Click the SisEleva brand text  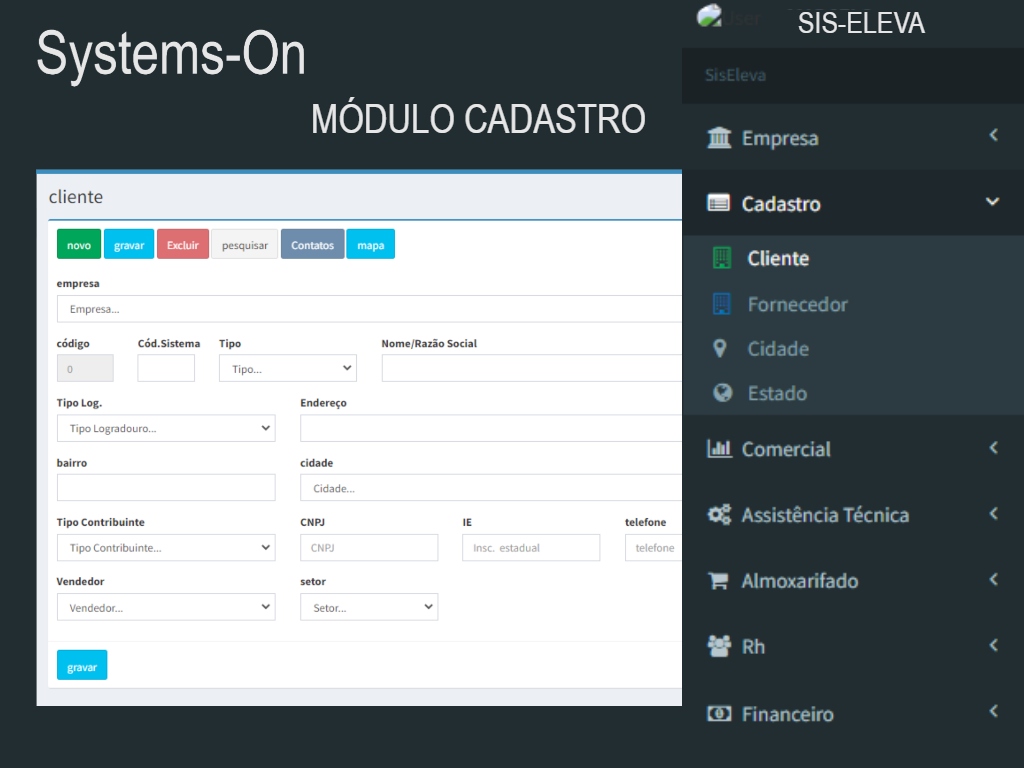[735, 75]
